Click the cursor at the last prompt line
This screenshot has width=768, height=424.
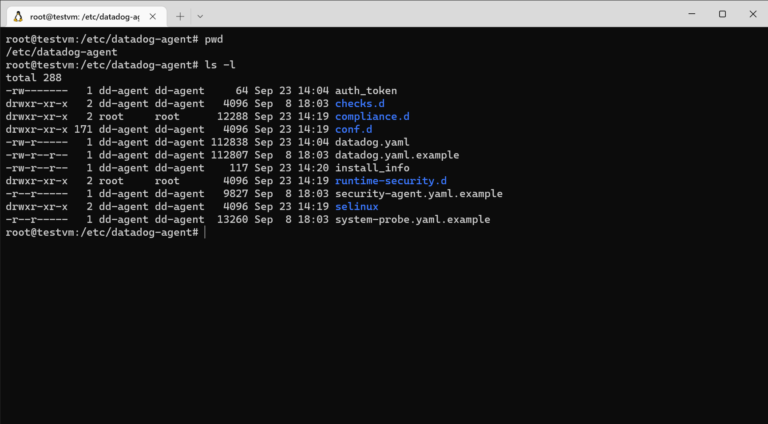(204, 232)
